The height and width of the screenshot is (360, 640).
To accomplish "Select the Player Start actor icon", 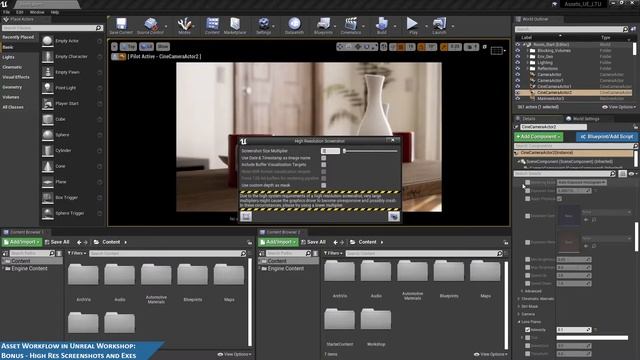I will 48,103.
